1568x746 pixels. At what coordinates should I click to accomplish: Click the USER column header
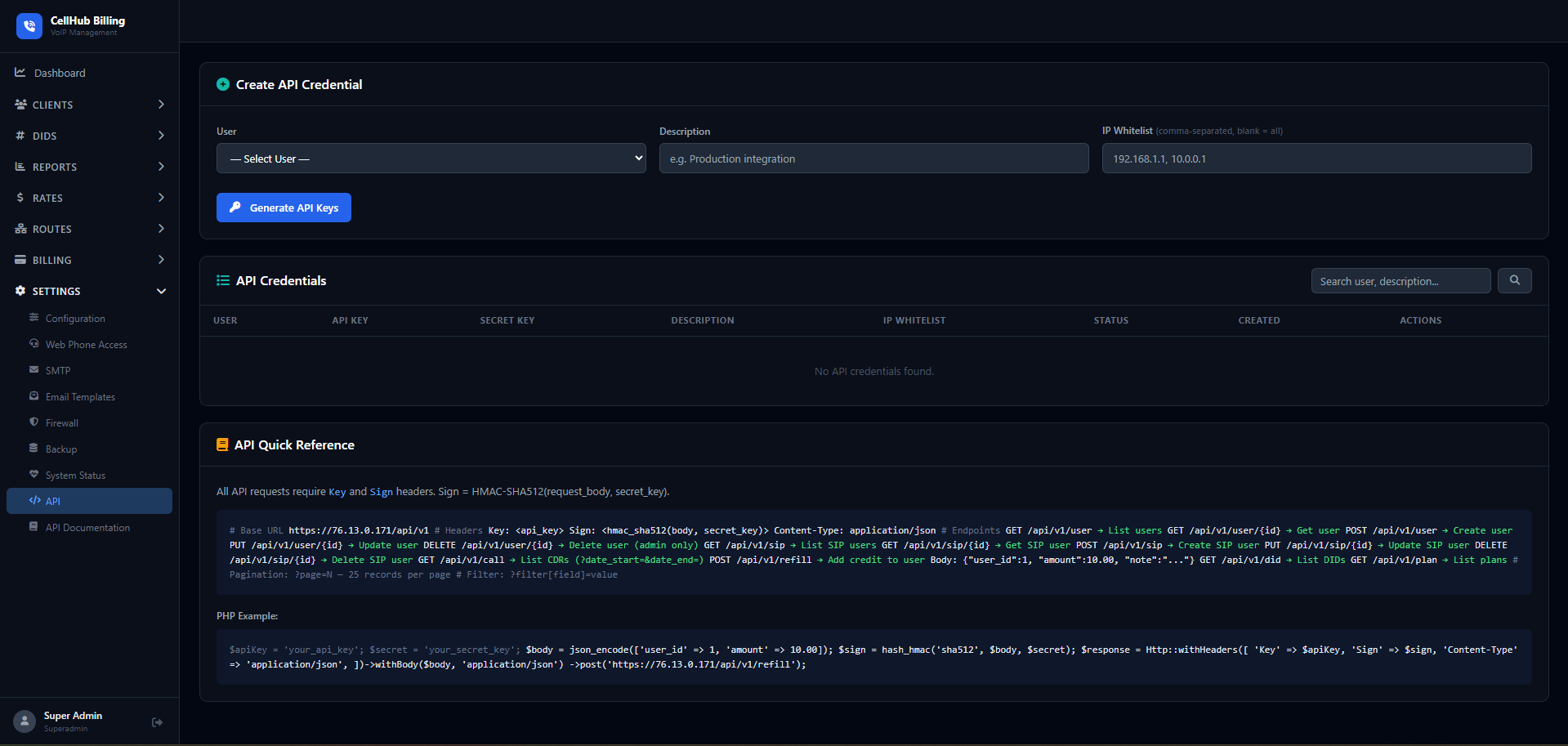pyautogui.click(x=226, y=320)
